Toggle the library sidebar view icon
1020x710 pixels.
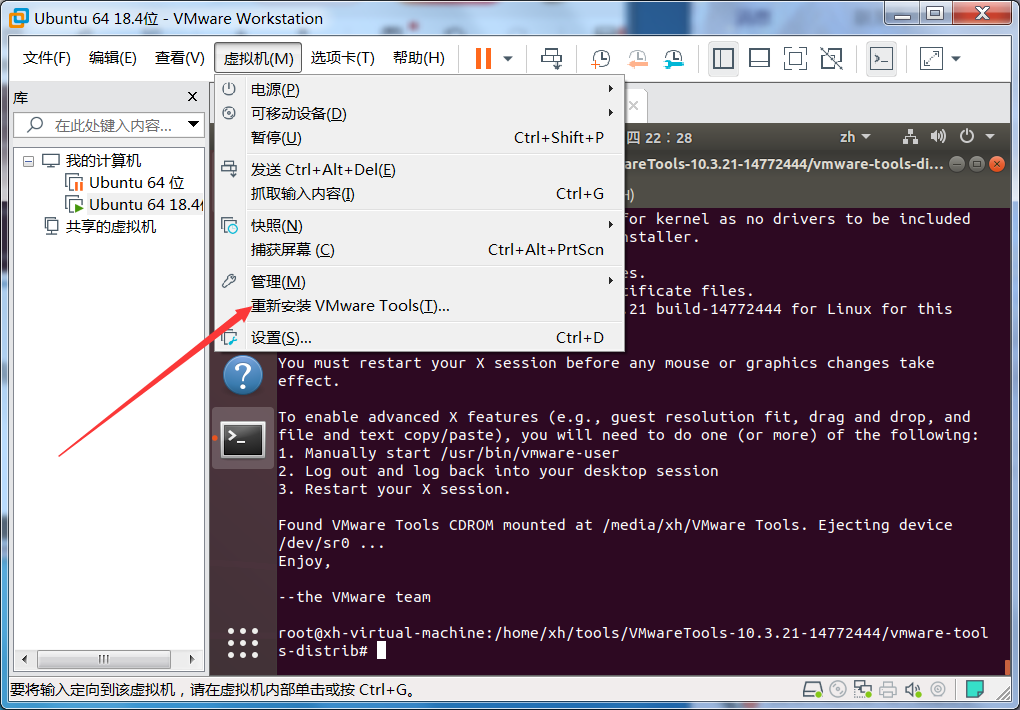(x=723, y=59)
